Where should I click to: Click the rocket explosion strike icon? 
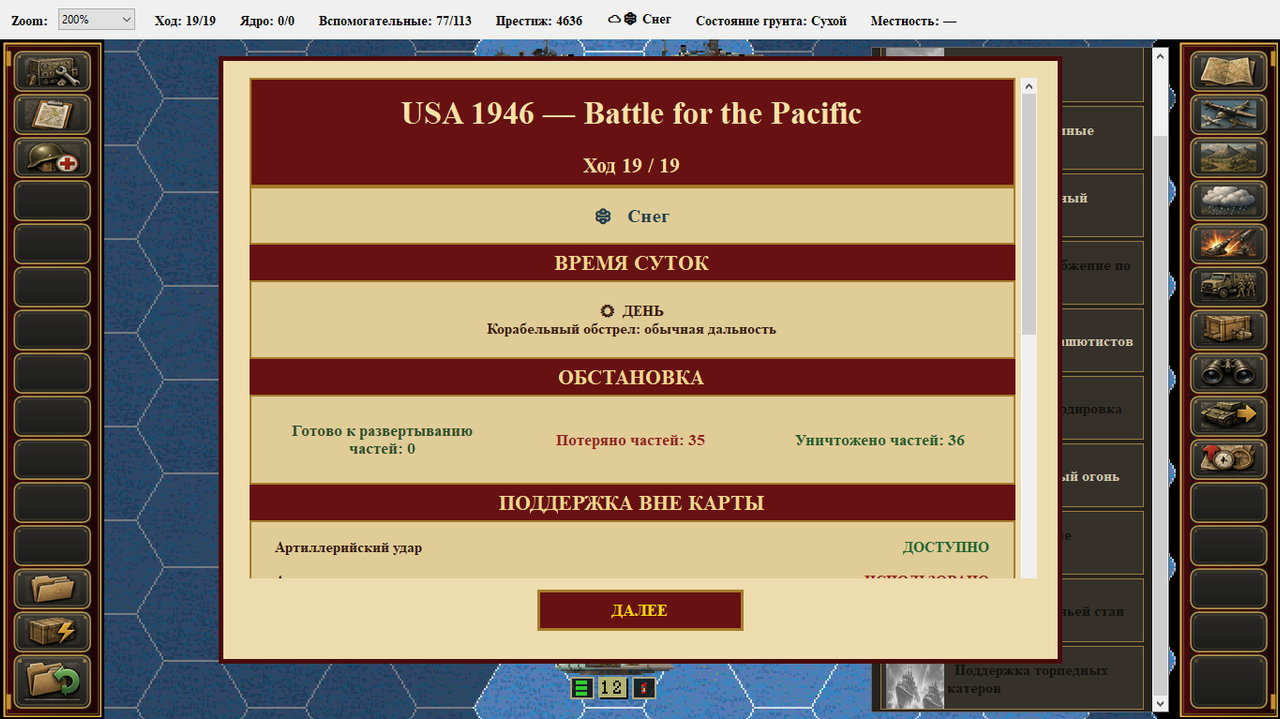(1228, 244)
